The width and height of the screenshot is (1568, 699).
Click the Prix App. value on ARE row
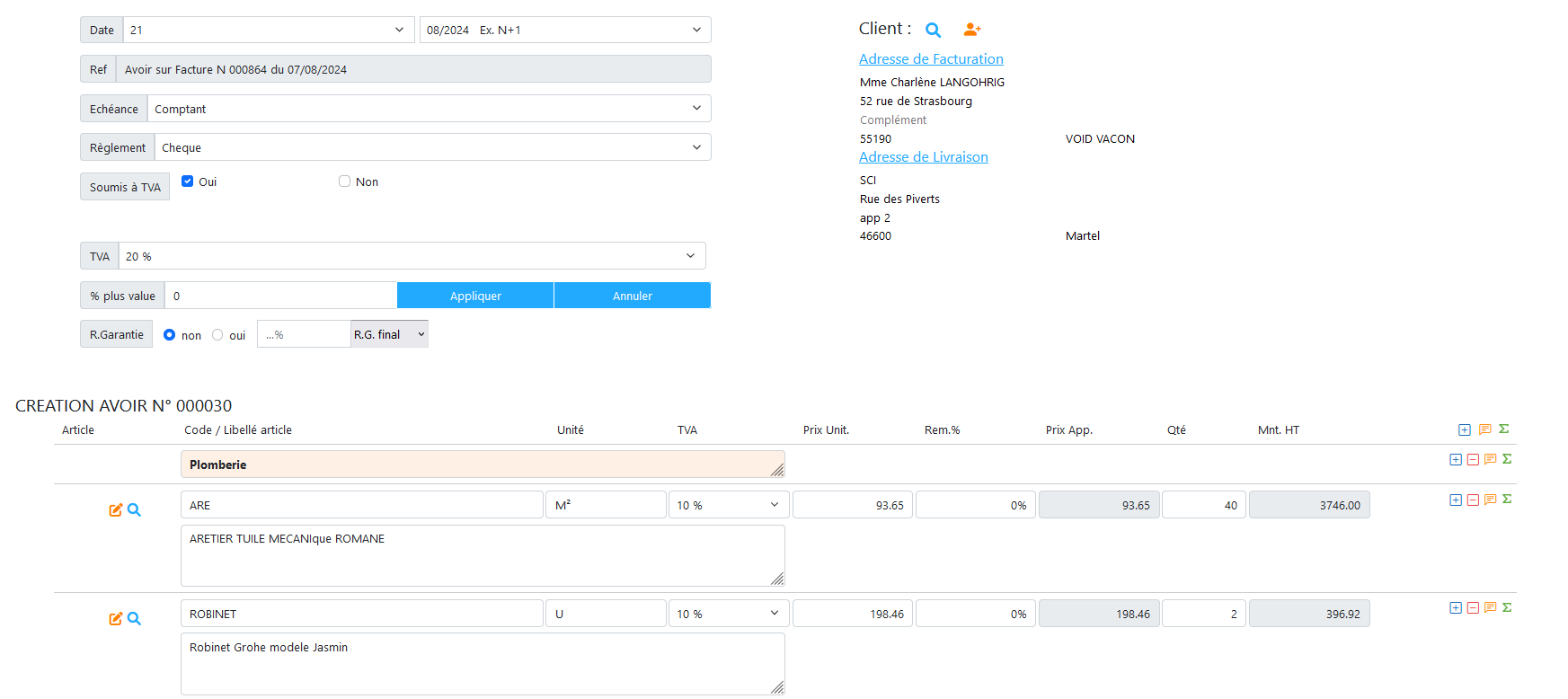(x=1099, y=505)
